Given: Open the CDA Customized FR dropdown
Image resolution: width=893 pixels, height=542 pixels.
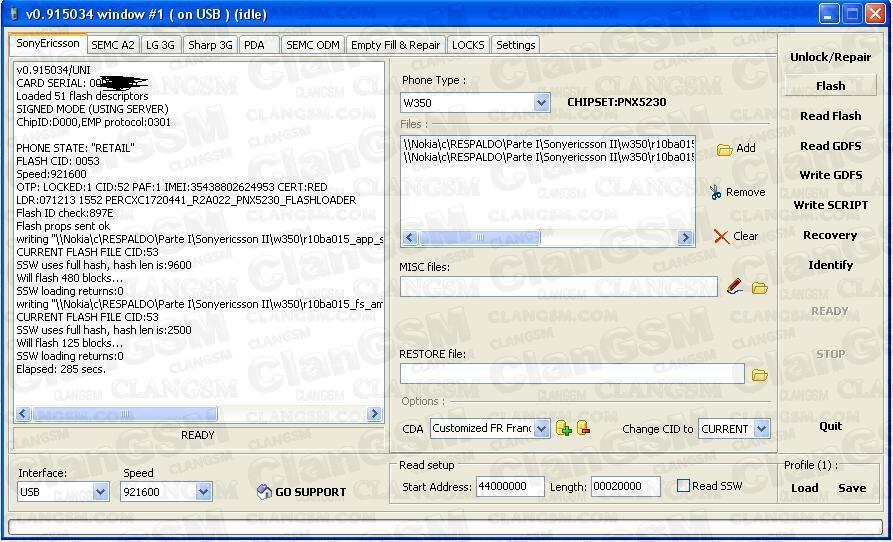Looking at the screenshot, I should pyautogui.click(x=542, y=428).
